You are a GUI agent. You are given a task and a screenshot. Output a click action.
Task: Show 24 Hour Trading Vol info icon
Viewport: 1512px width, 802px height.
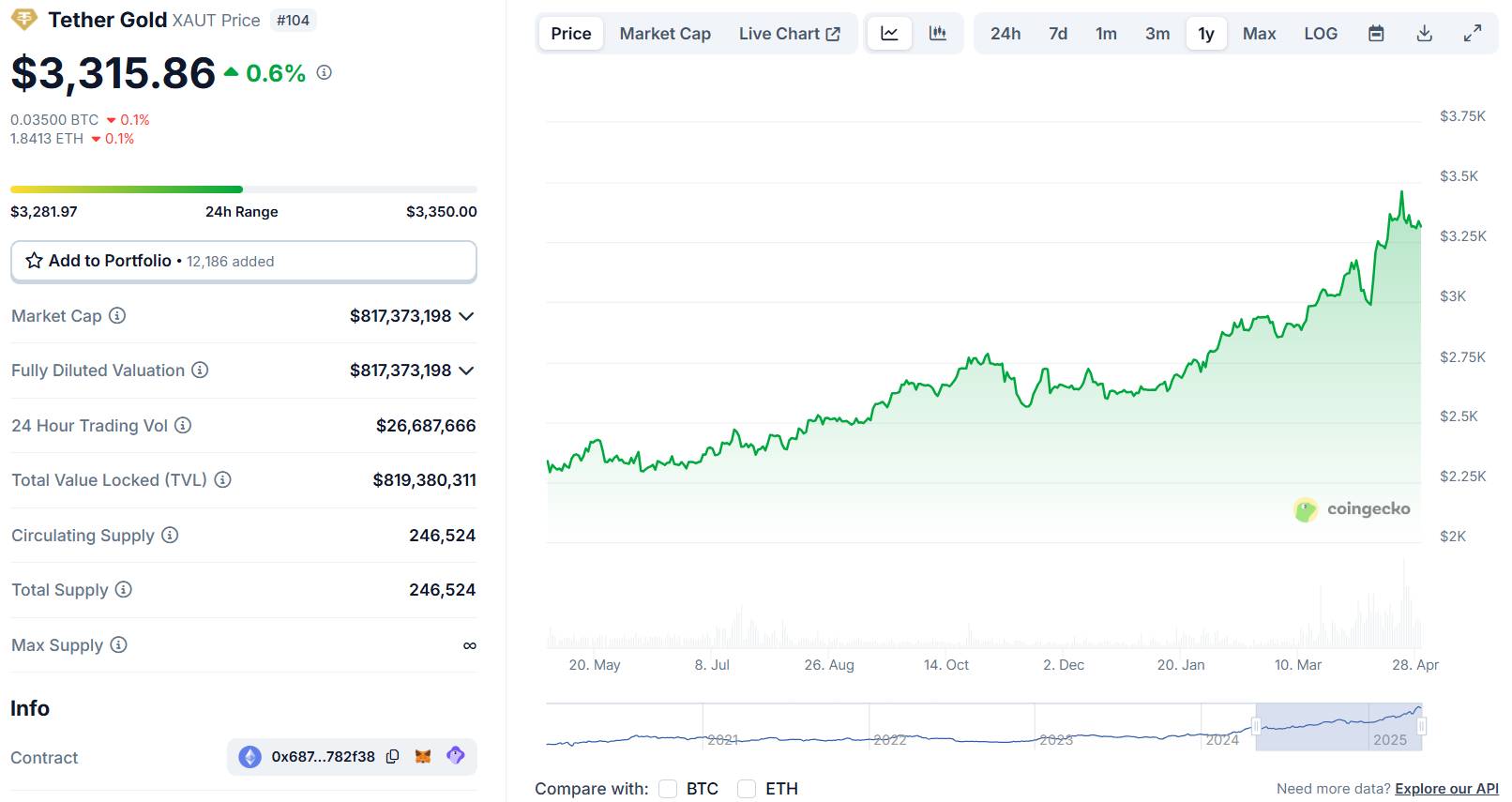pyautogui.click(x=183, y=426)
